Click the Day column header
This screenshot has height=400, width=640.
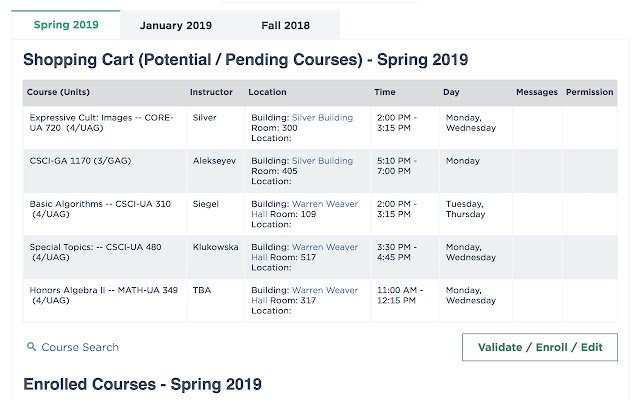pyautogui.click(x=451, y=92)
